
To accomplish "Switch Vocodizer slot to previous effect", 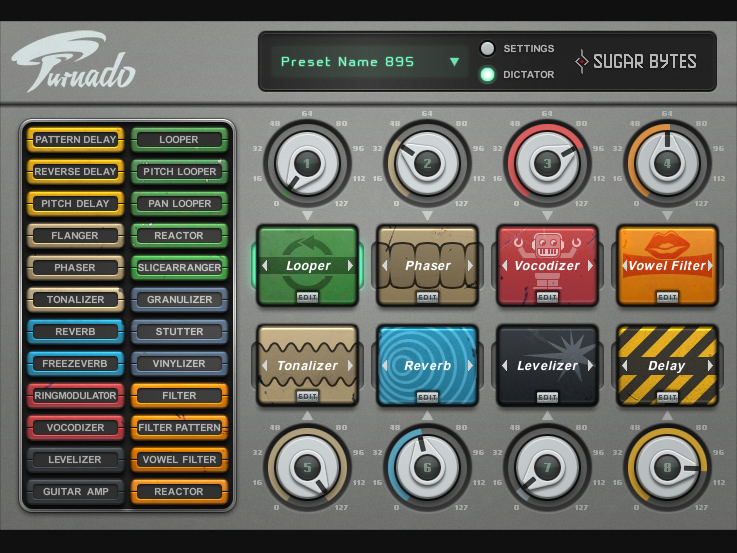I will point(504,265).
